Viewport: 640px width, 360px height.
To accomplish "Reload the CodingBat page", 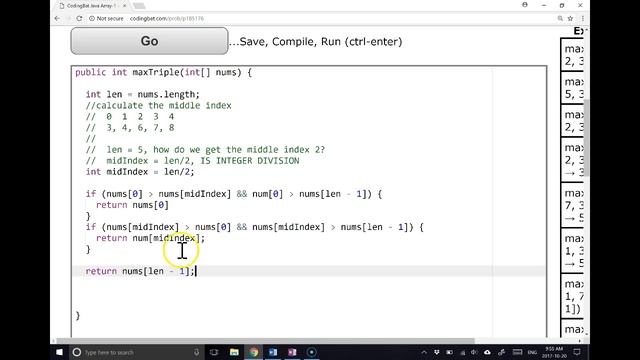I will click(x=79, y=18).
